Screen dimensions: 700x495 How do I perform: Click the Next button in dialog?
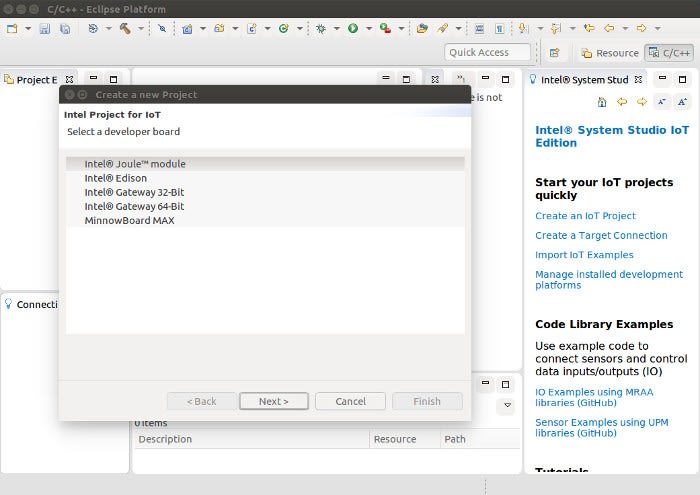pyautogui.click(x=274, y=401)
